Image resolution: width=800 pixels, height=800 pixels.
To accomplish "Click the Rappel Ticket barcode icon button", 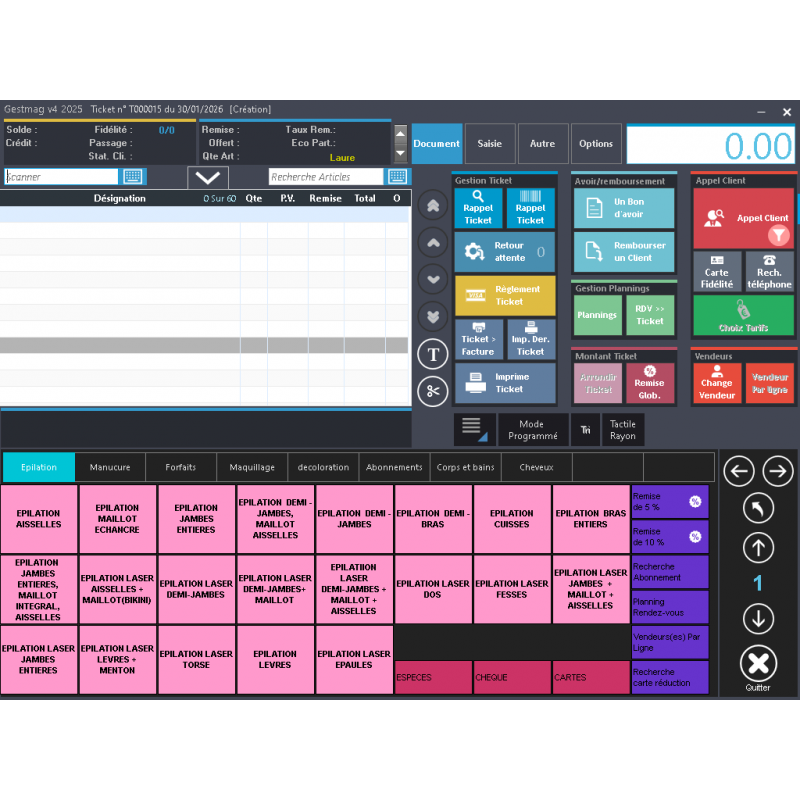I will 530,208.
